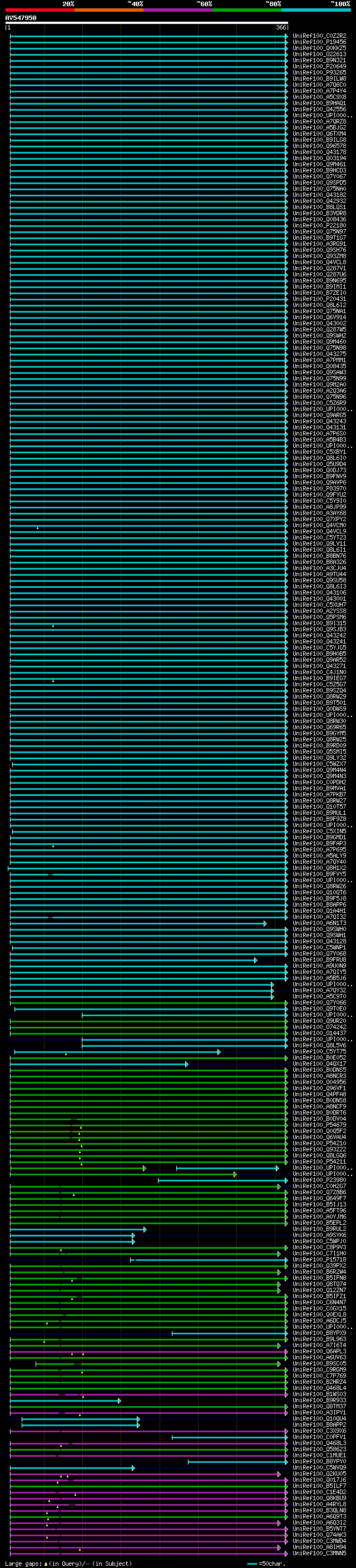Click the red ~20% identity color segment
Image resolution: width=356 pixels, height=1568 pixels.
pyautogui.click(x=39, y=10)
